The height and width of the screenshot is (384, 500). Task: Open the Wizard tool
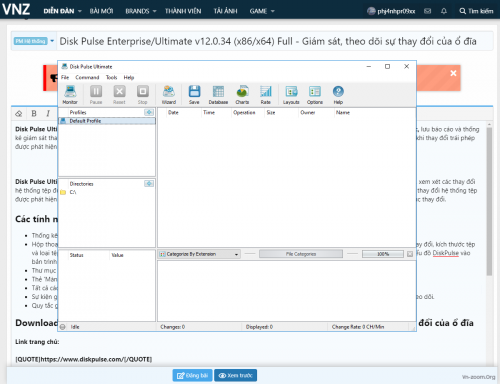coord(169,95)
